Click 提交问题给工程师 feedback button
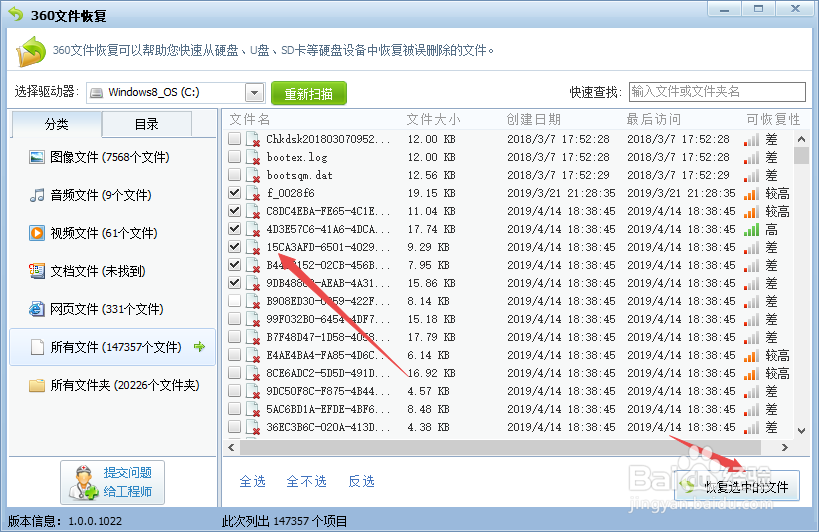 [x=112, y=482]
